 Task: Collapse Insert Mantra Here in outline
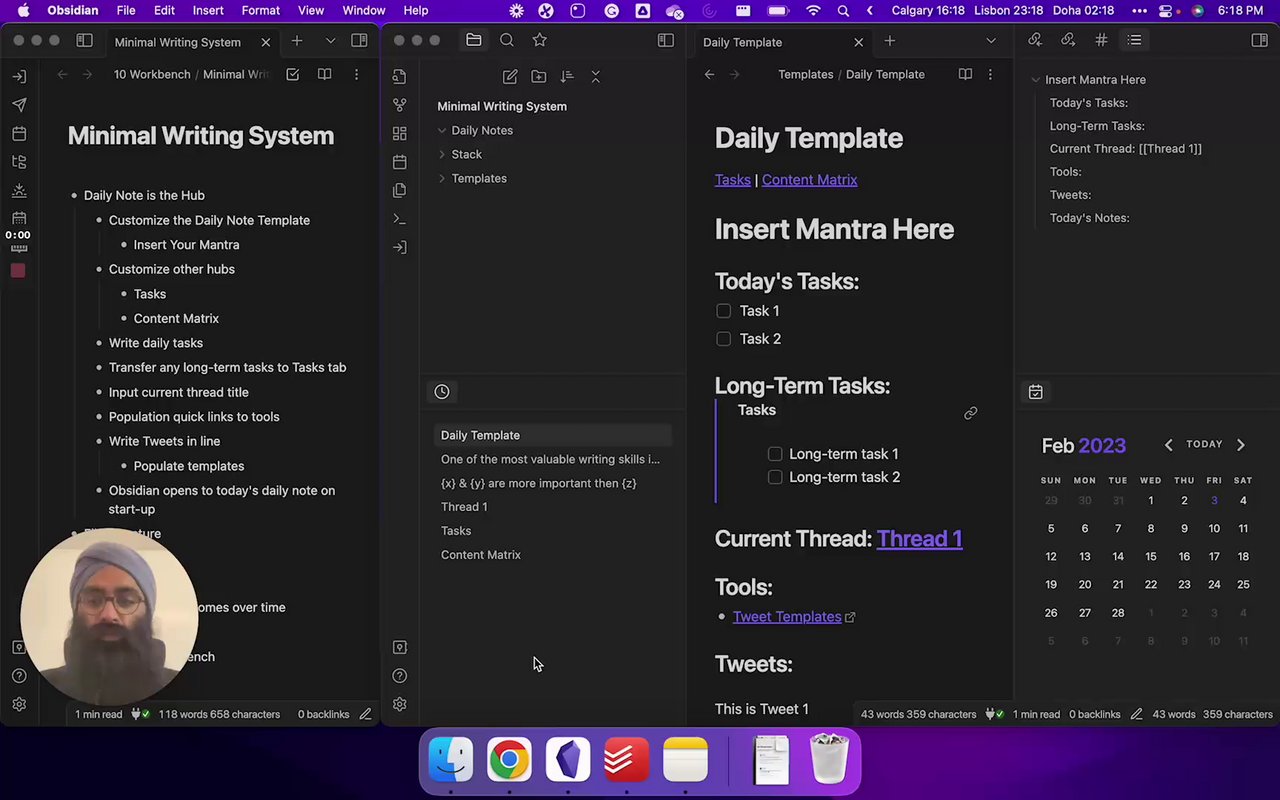pyautogui.click(x=1036, y=79)
